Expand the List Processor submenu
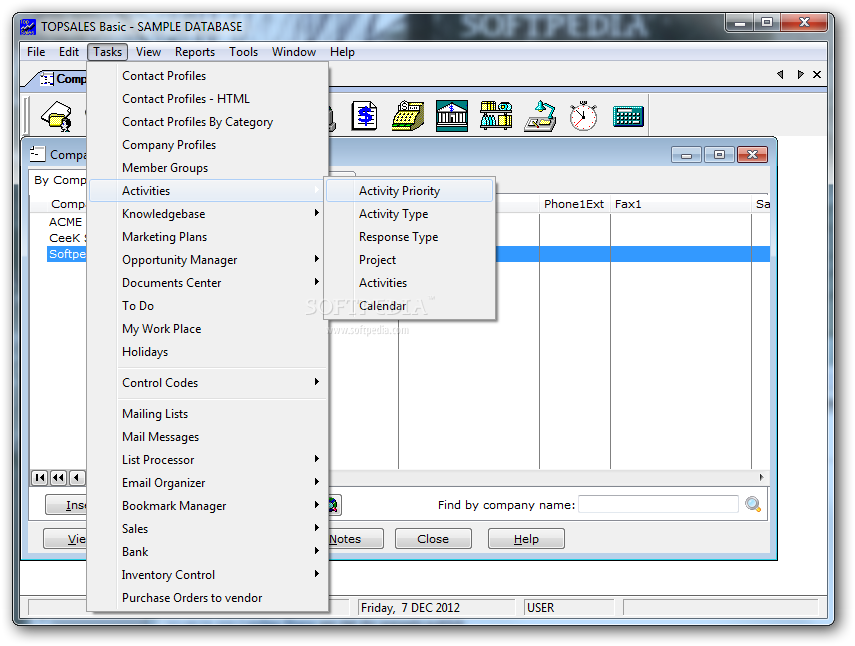 [316, 458]
